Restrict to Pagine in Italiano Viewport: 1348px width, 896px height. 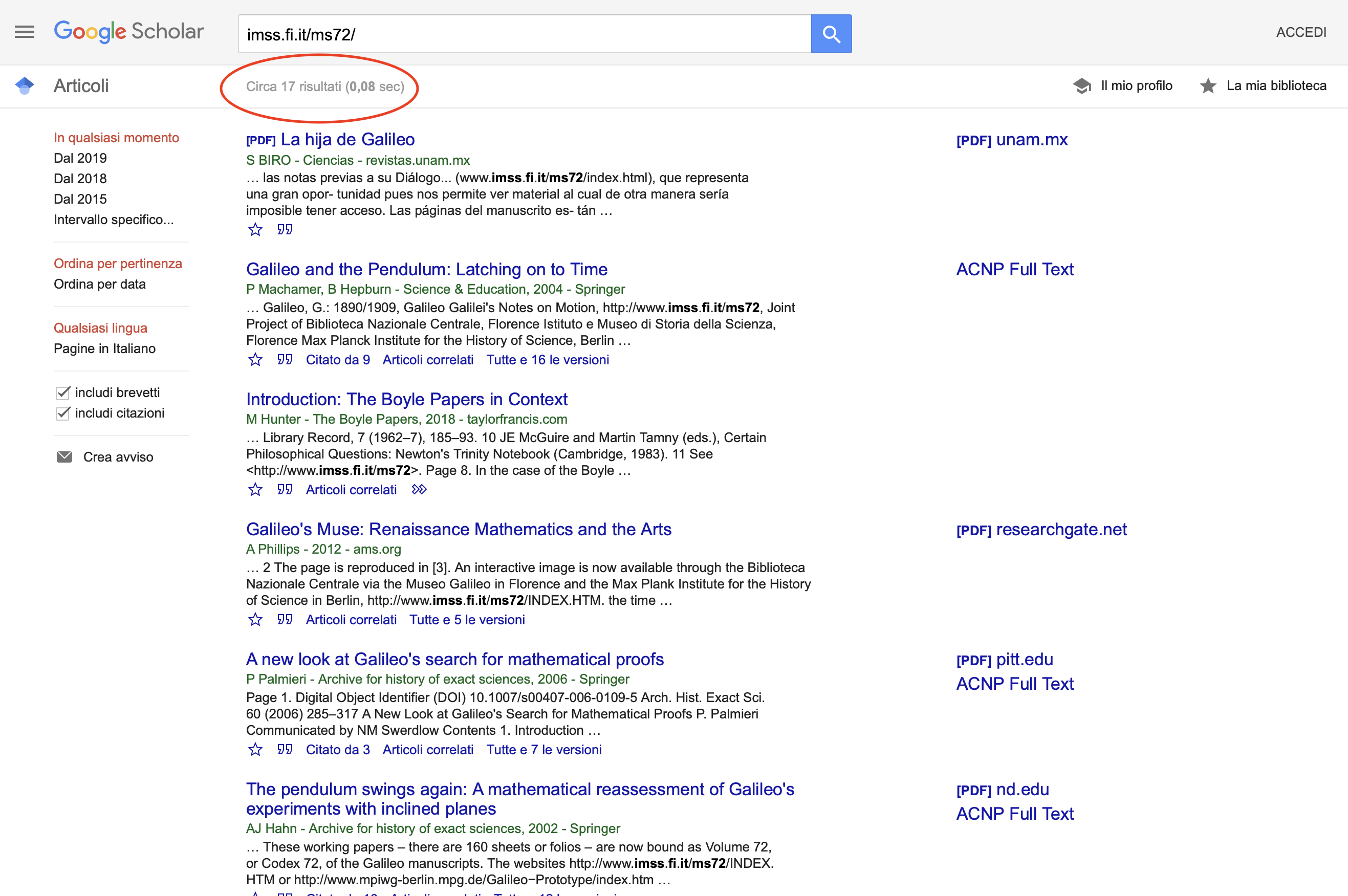click(104, 348)
